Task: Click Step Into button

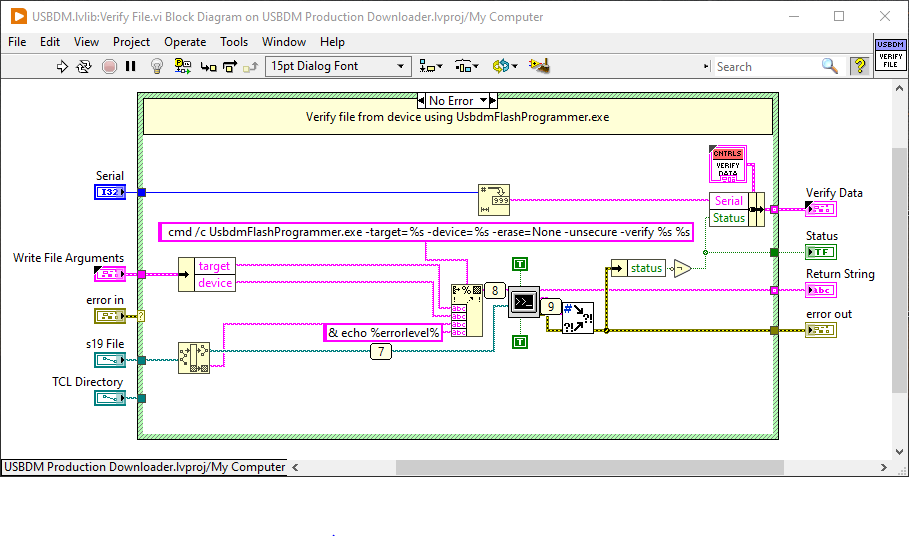Action: pos(209,67)
